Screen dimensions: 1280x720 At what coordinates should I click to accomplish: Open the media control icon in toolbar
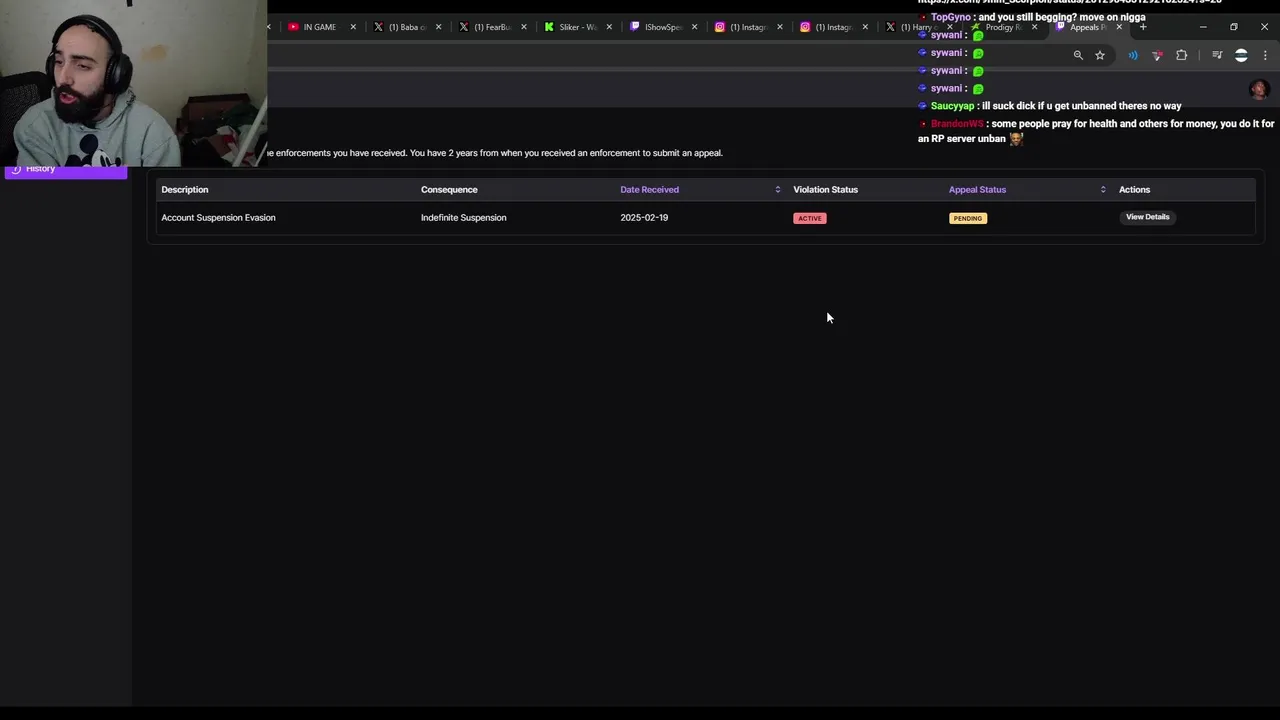pos(1217,55)
